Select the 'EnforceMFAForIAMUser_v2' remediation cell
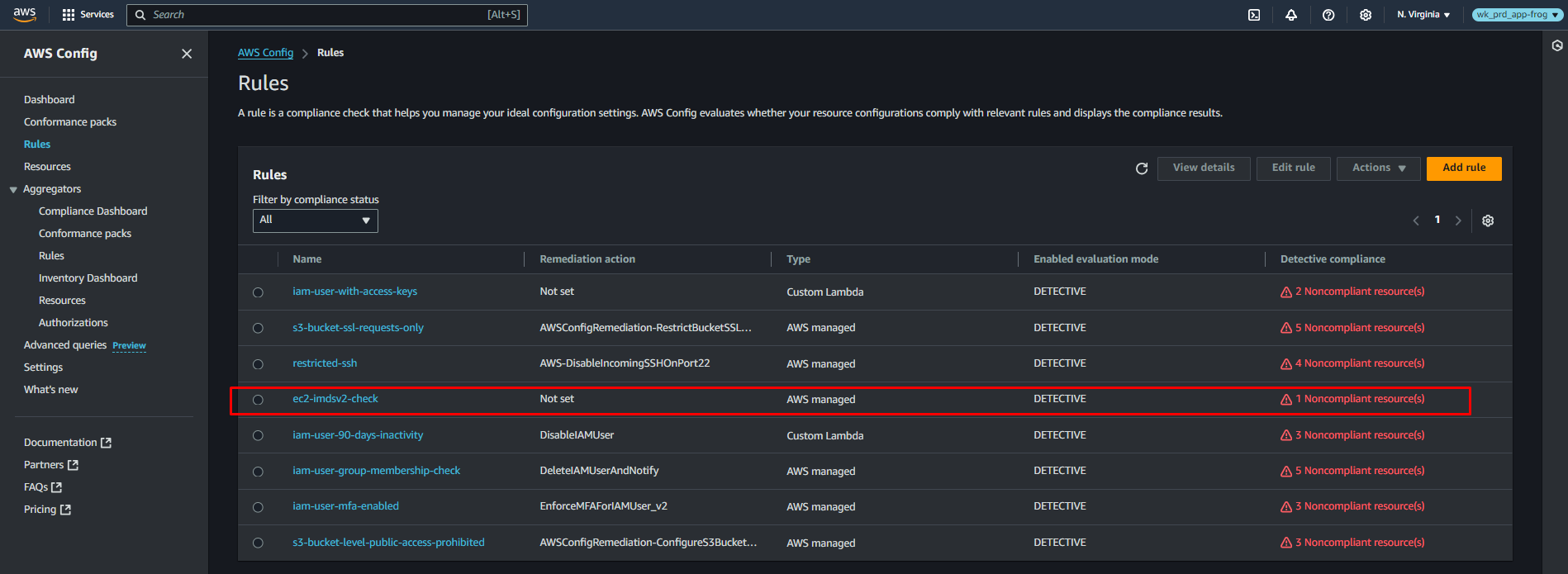 (x=603, y=506)
